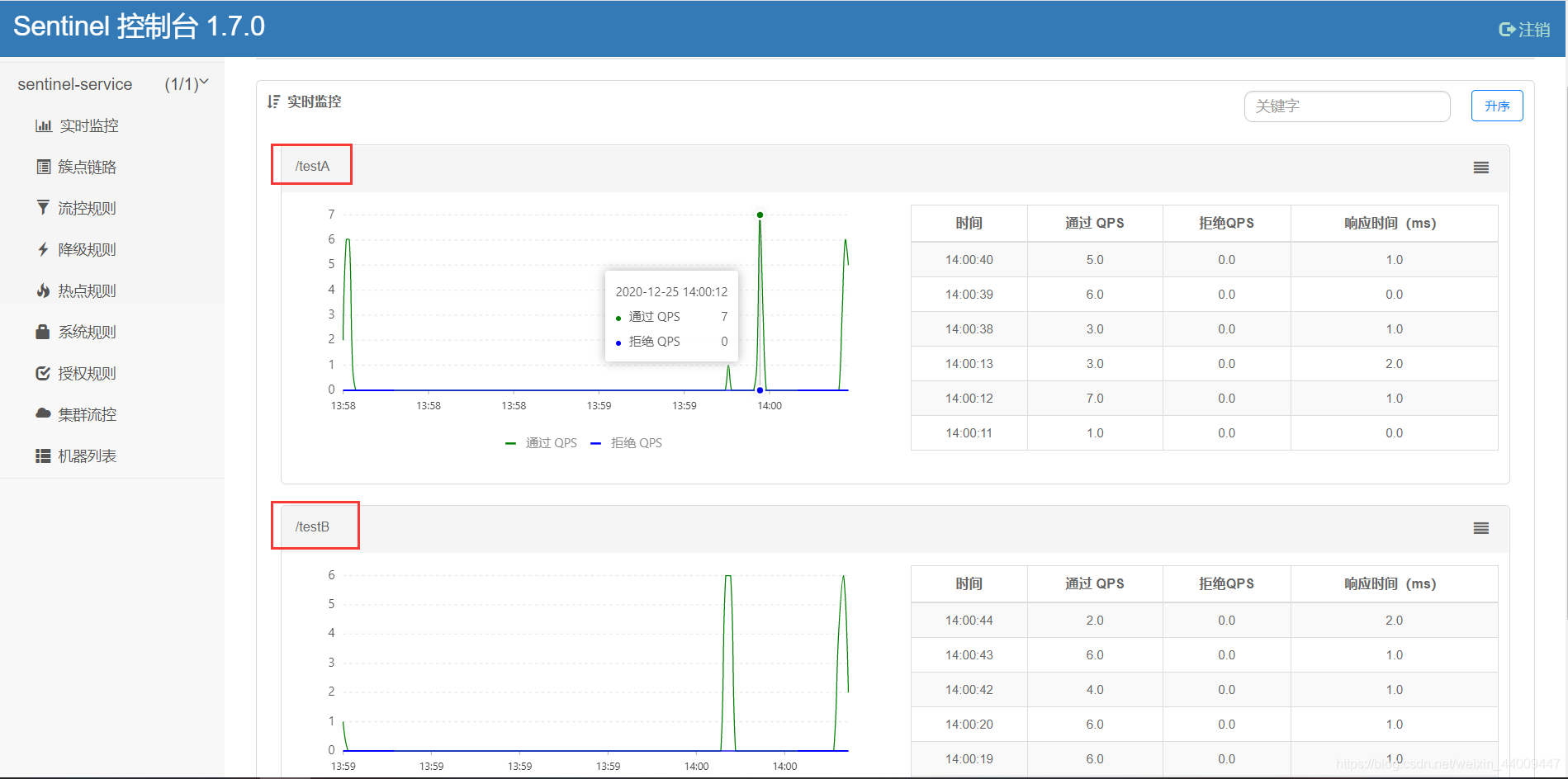The image size is (1568, 779).
Task: Click the 时间 column header in /testA table
Action: click(x=969, y=223)
